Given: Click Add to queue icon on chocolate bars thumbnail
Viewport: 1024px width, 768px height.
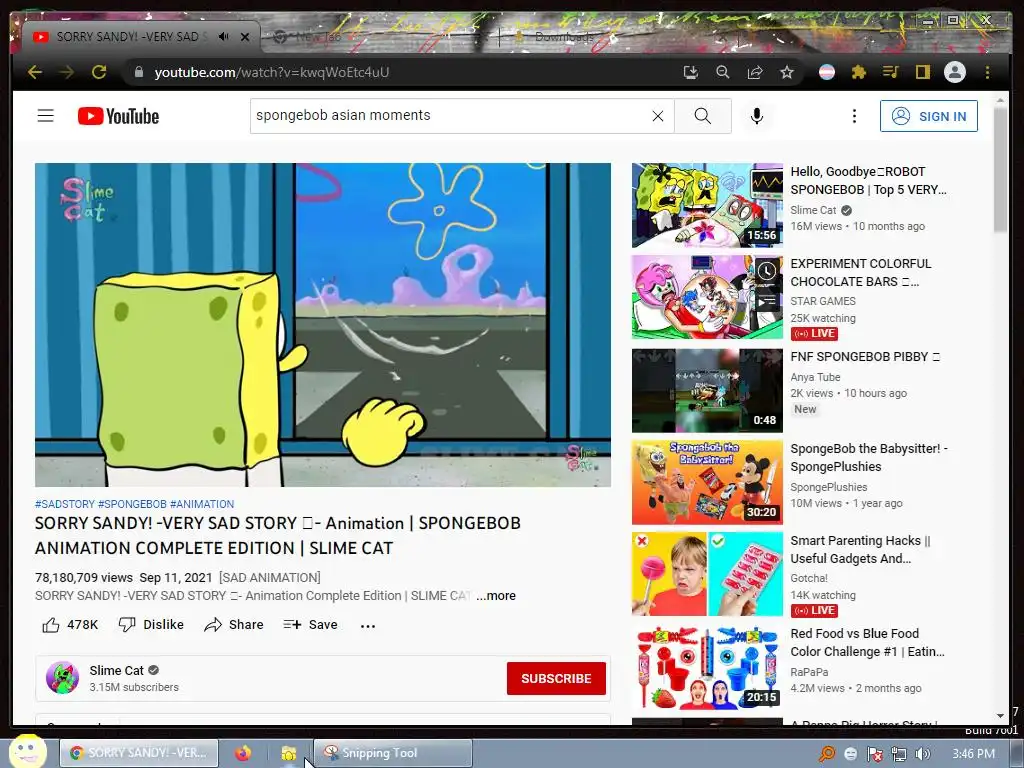Looking at the screenshot, I should (767, 302).
